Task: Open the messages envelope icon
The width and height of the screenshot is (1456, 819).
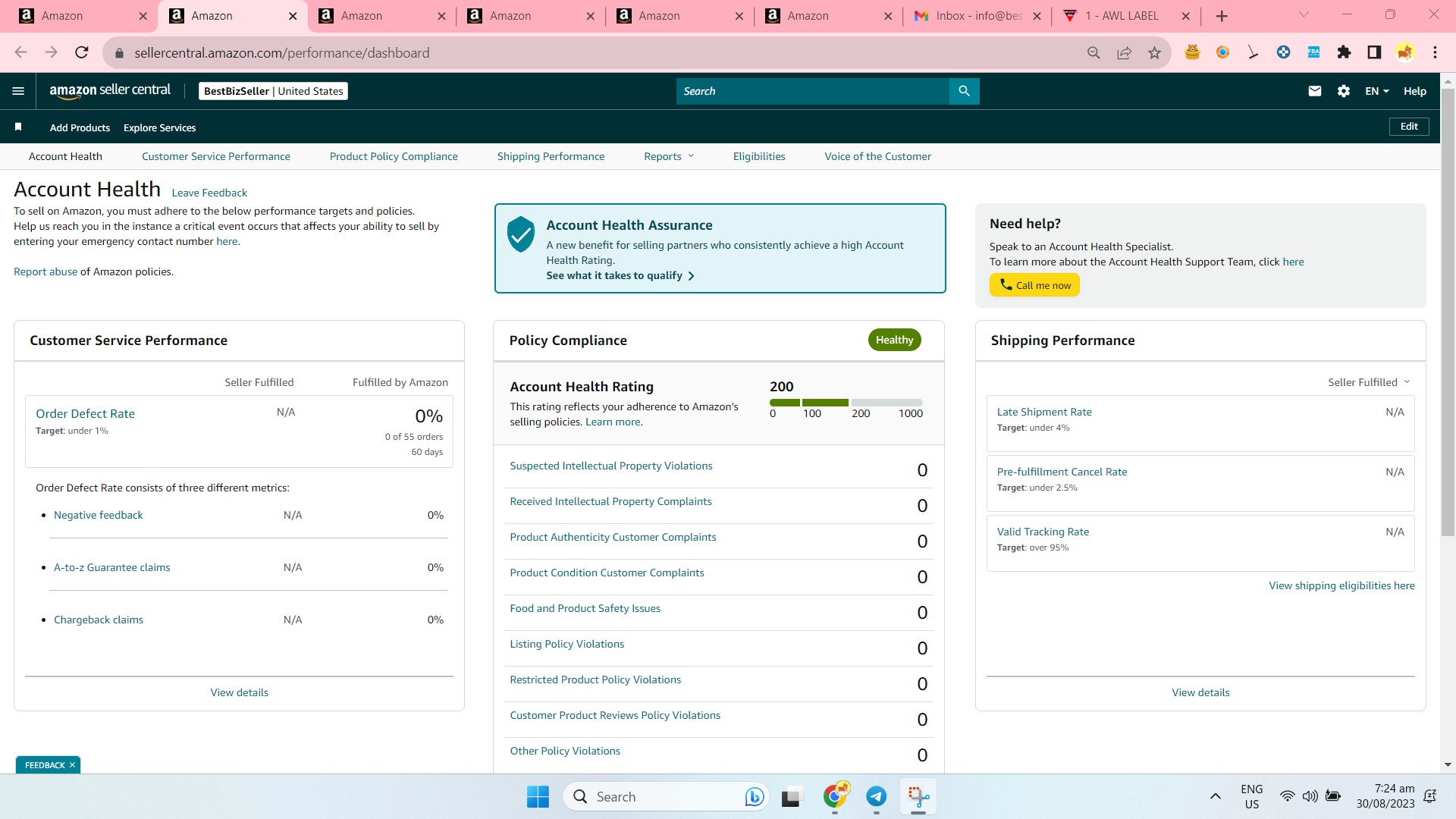Action: click(x=1315, y=91)
